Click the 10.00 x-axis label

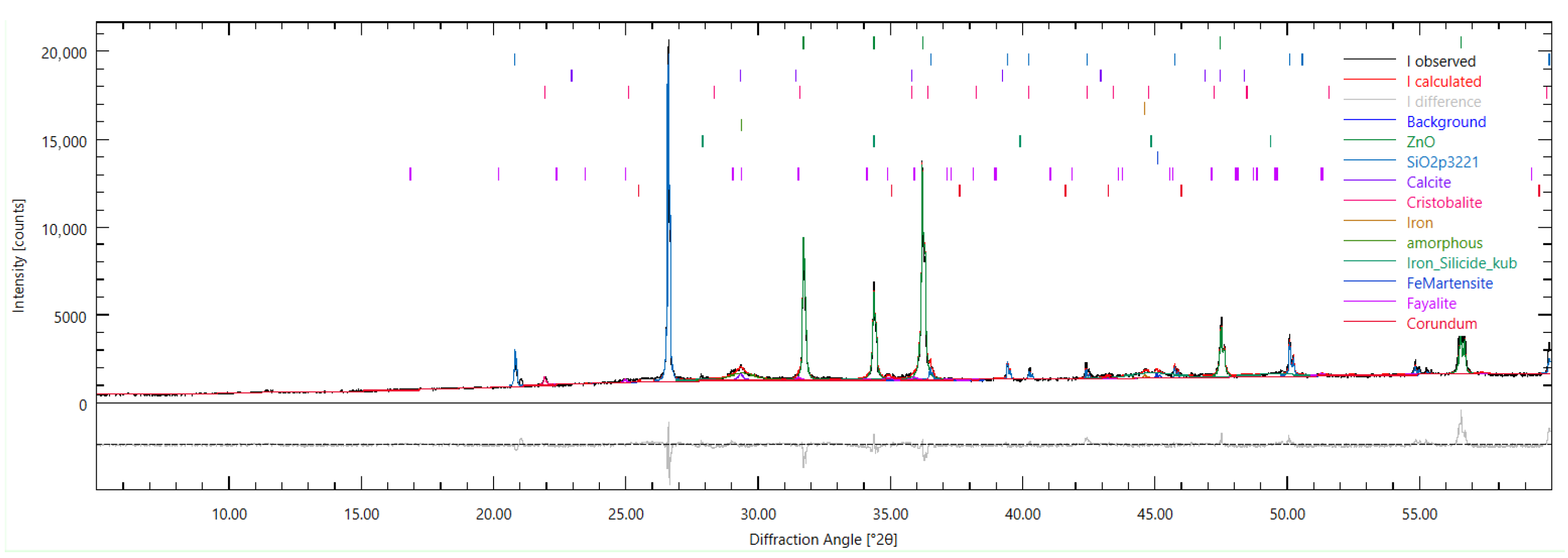[x=229, y=514]
